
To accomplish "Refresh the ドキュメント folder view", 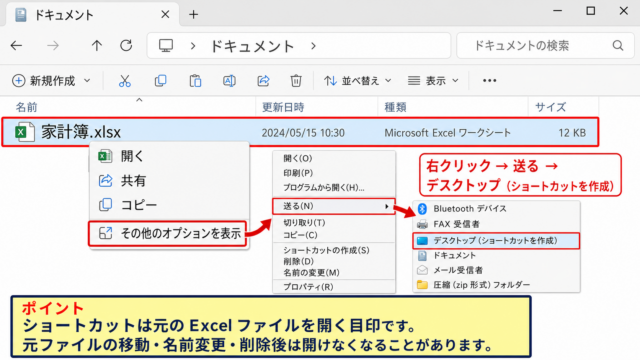I will tap(126, 45).
